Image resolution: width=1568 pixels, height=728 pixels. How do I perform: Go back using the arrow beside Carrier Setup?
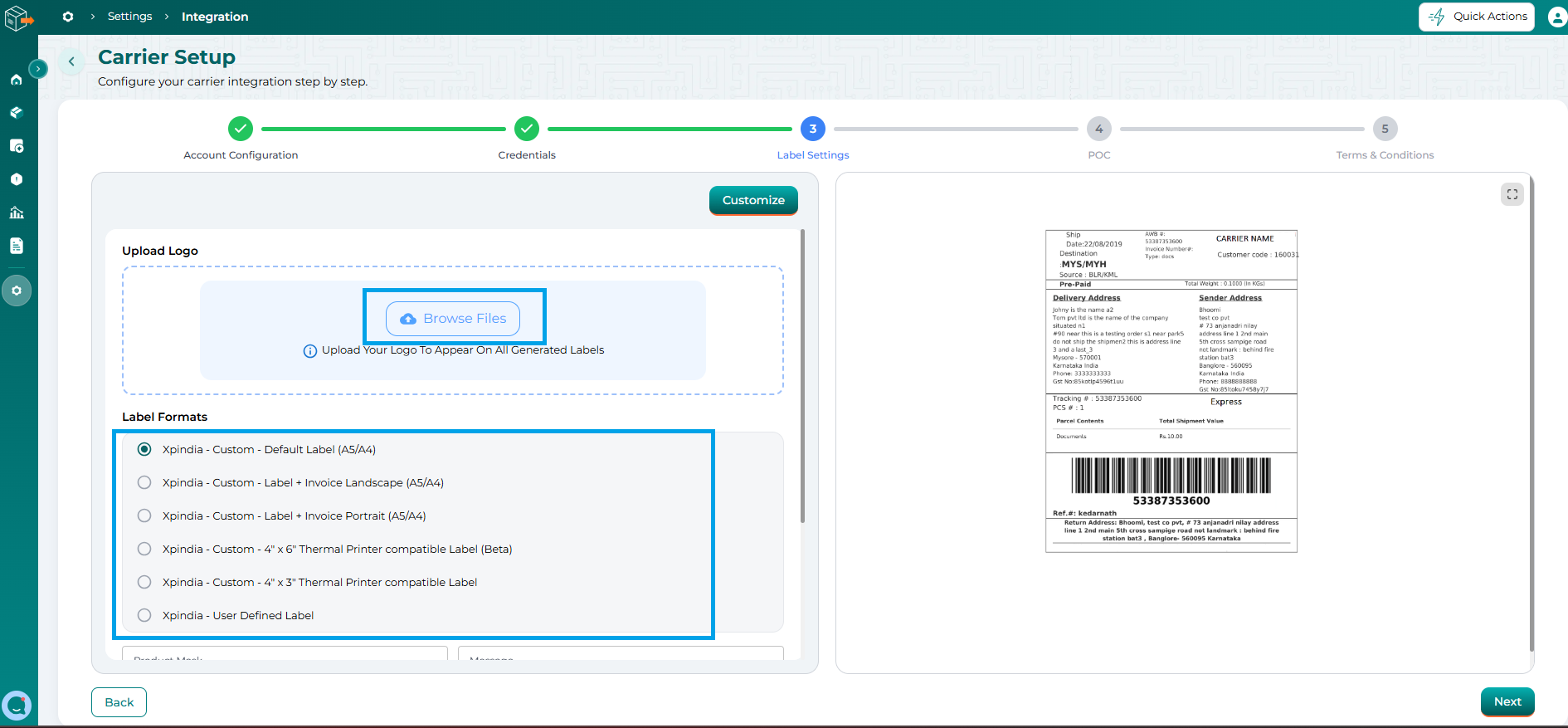click(72, 61)
